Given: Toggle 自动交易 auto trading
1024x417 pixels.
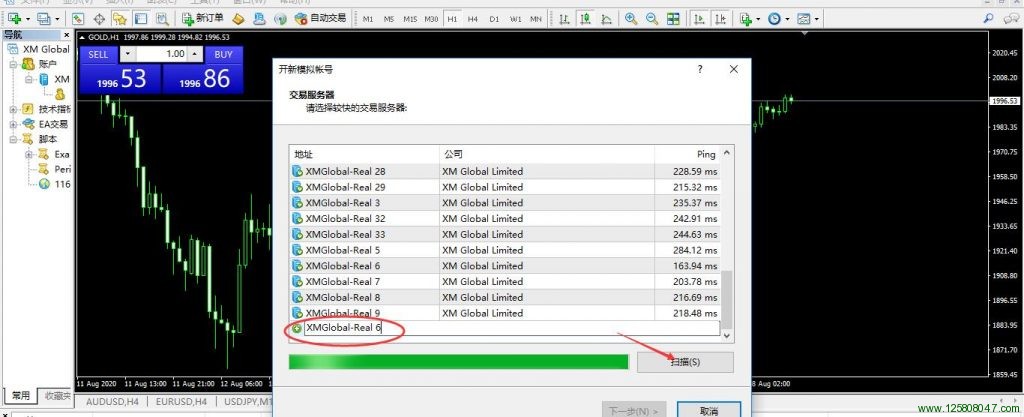Looking at the screenshot, I should coord(321,19).
